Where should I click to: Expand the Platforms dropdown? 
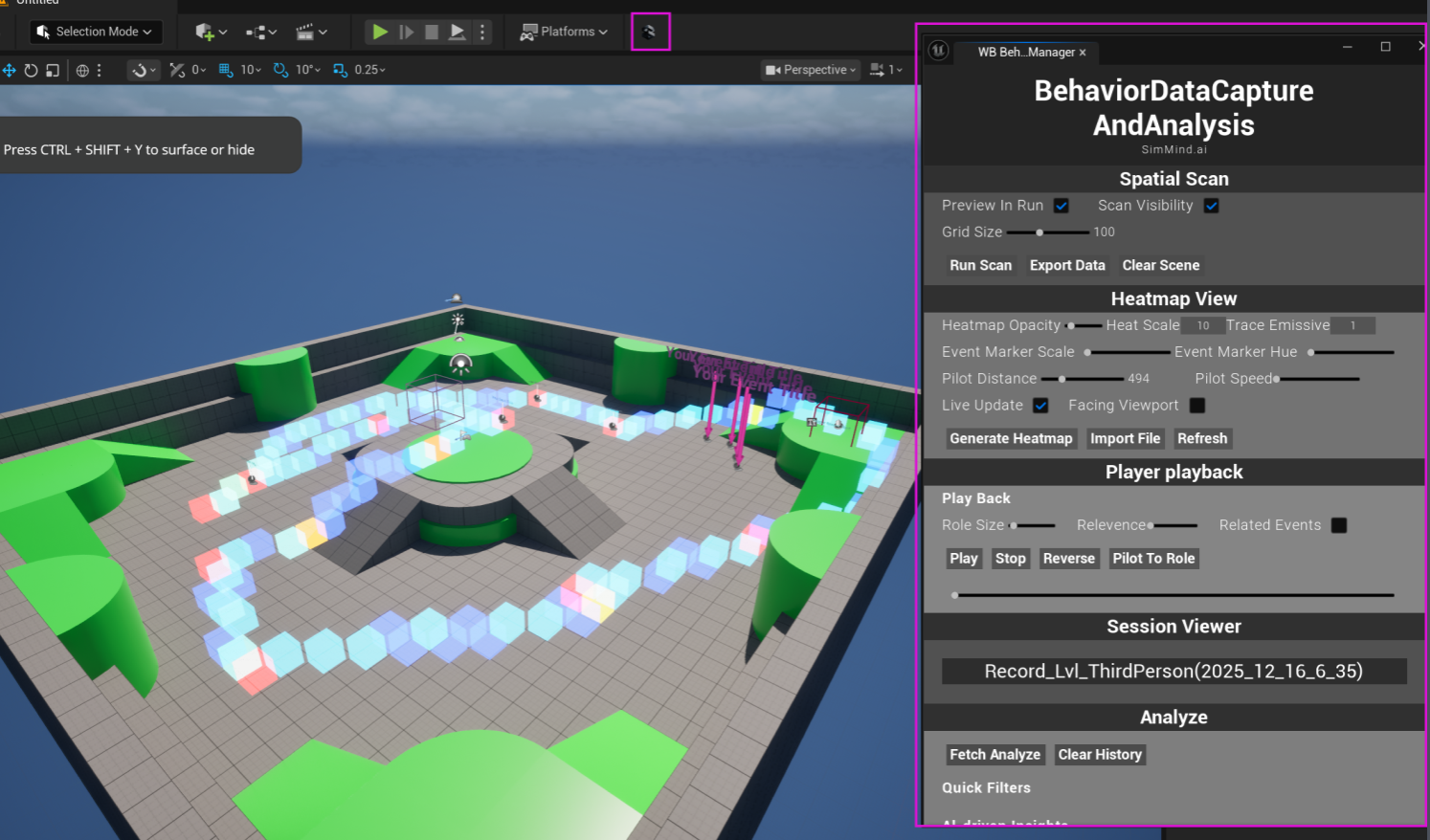tap(564, 31)
